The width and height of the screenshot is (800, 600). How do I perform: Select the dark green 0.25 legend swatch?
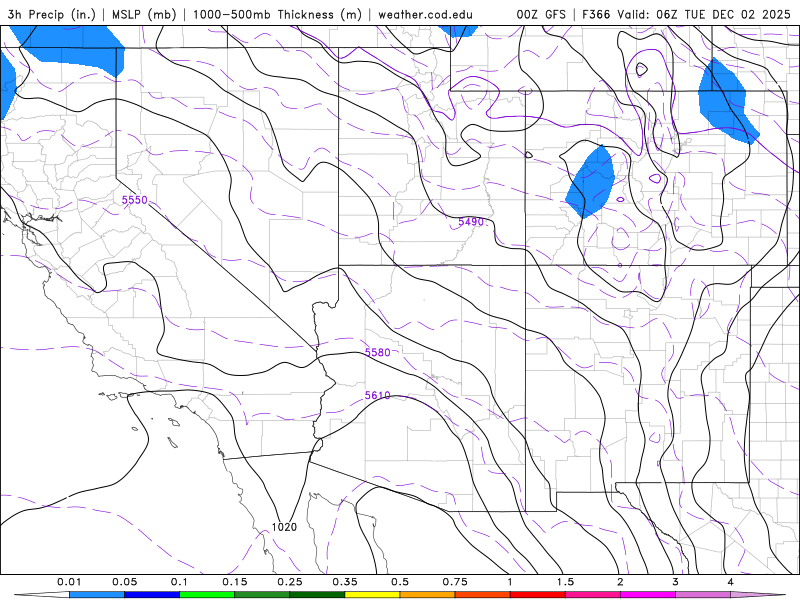pos(317,595)
